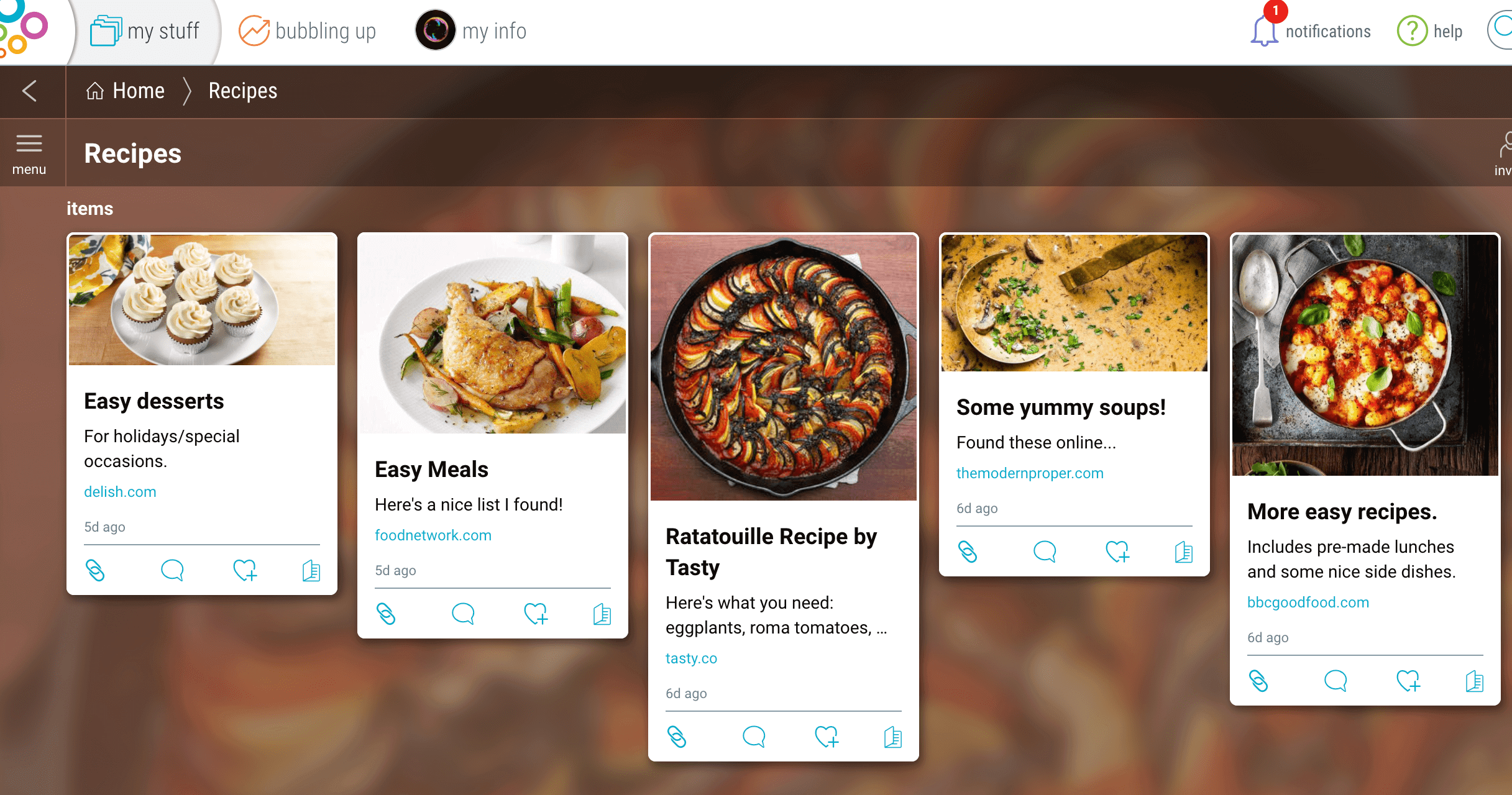
Task: Open comments on the Easy Meals card
Action: coord(463,614)
